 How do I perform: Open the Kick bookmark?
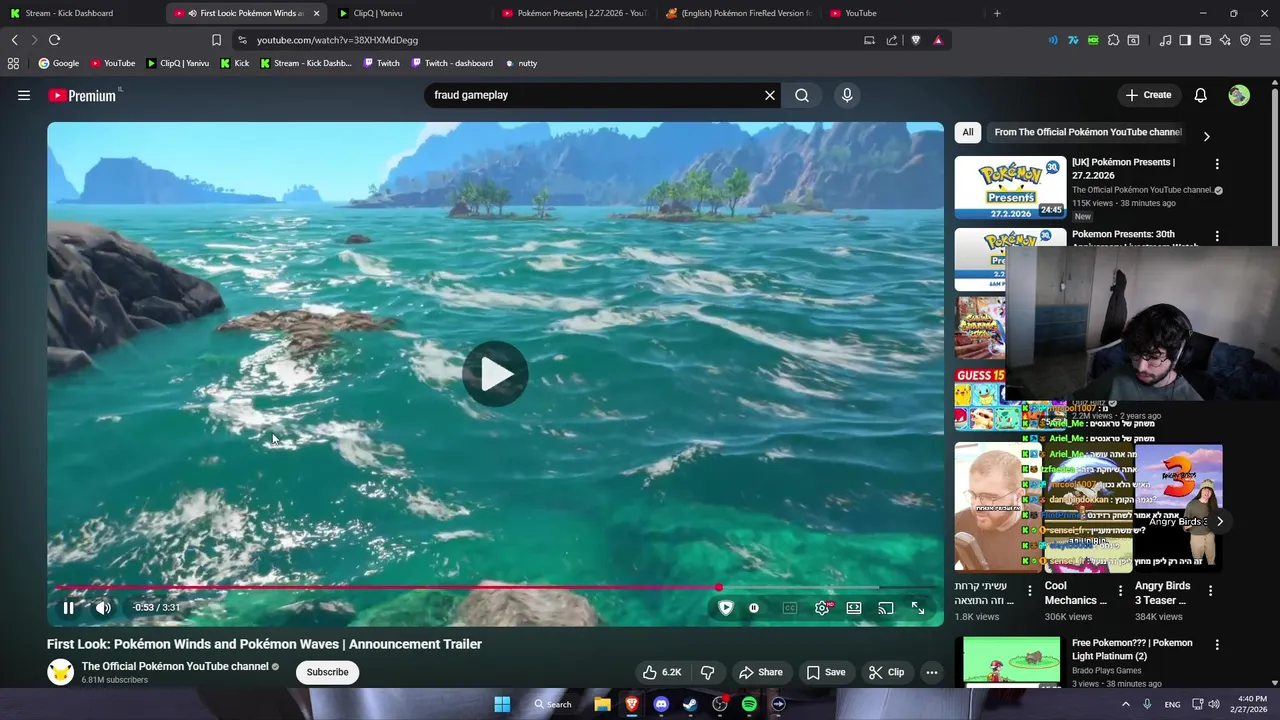pos(234,63)
